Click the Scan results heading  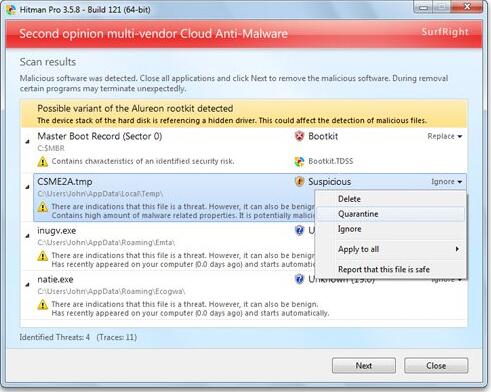click(x=48, y=62)
